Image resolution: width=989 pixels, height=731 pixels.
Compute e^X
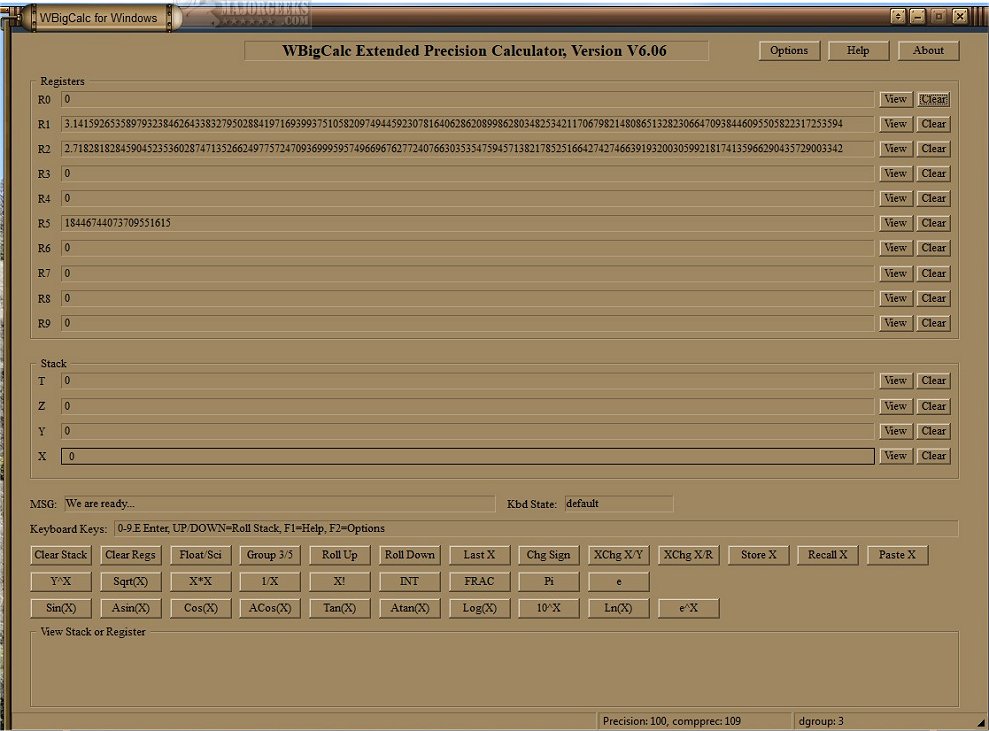coord(688,608)
